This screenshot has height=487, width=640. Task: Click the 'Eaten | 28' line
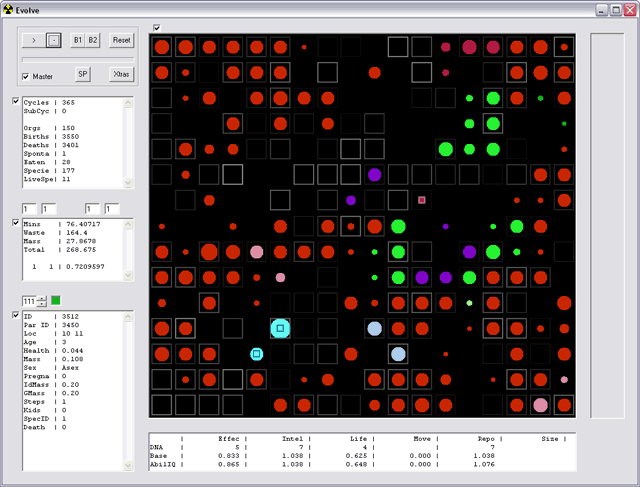pos(47,162)
